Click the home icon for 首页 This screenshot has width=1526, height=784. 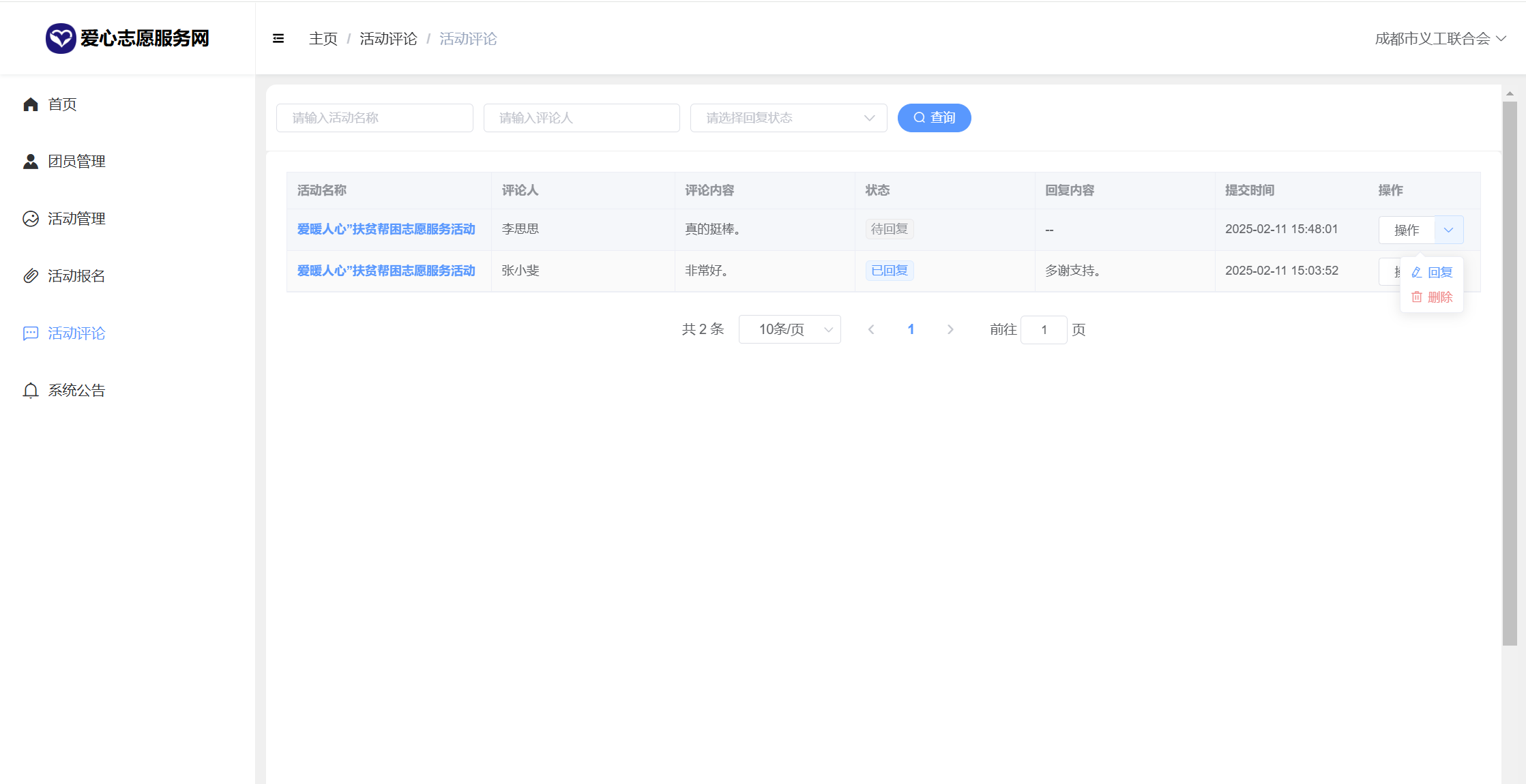point(31,104)
